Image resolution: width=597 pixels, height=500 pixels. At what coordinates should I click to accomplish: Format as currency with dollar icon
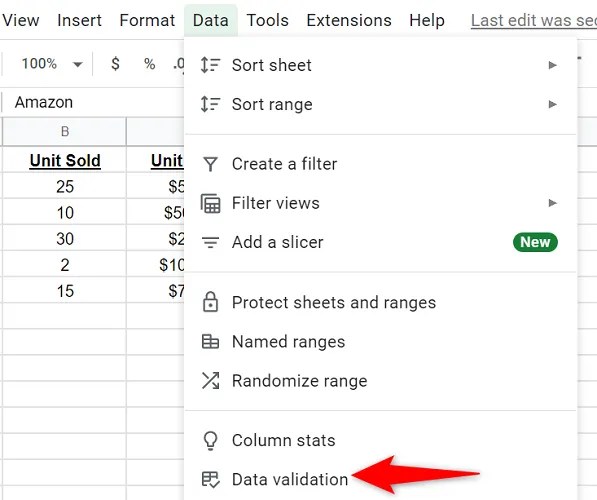click(x=115, y=64)
